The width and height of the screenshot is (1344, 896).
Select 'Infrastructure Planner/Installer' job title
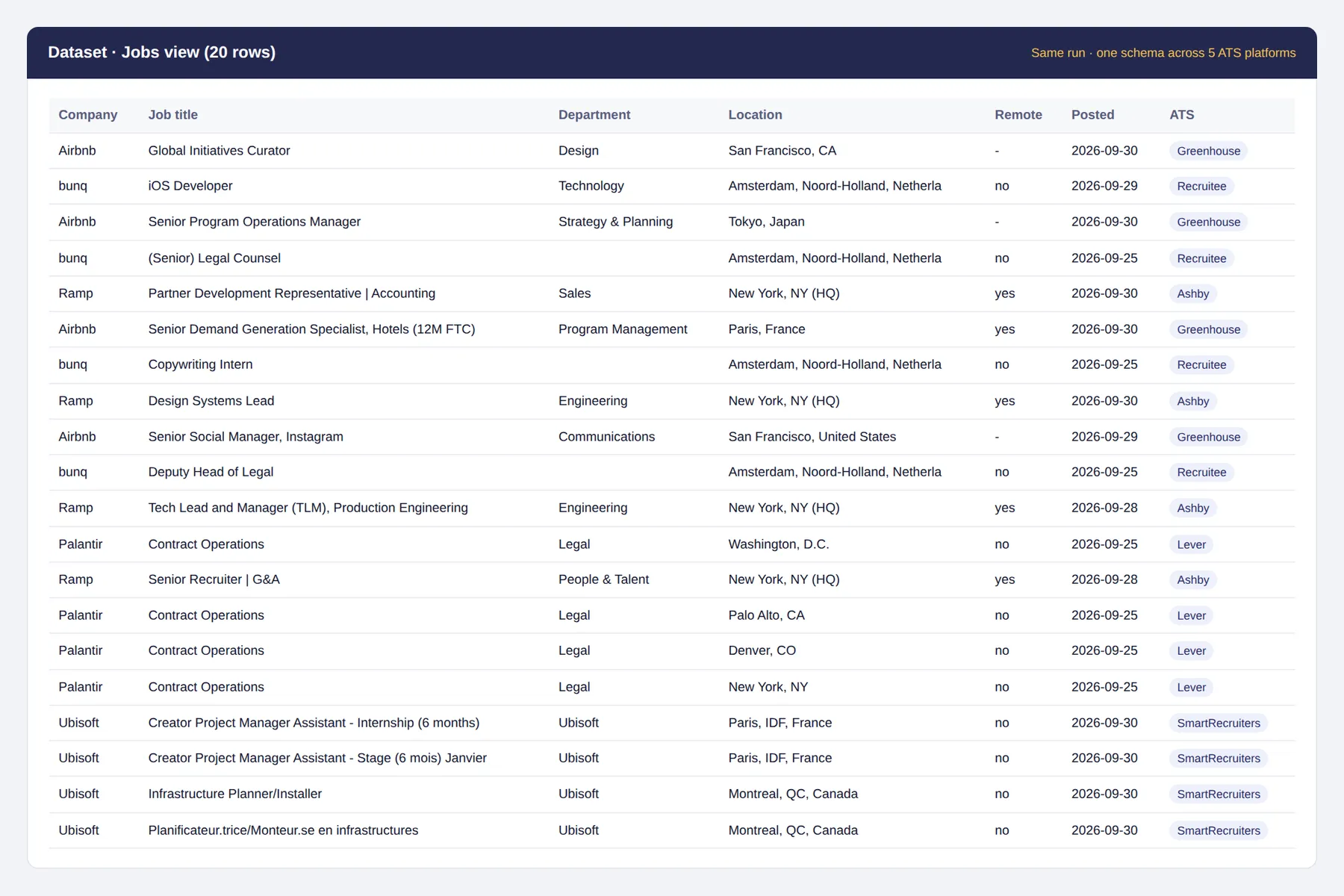pos(235,794)
